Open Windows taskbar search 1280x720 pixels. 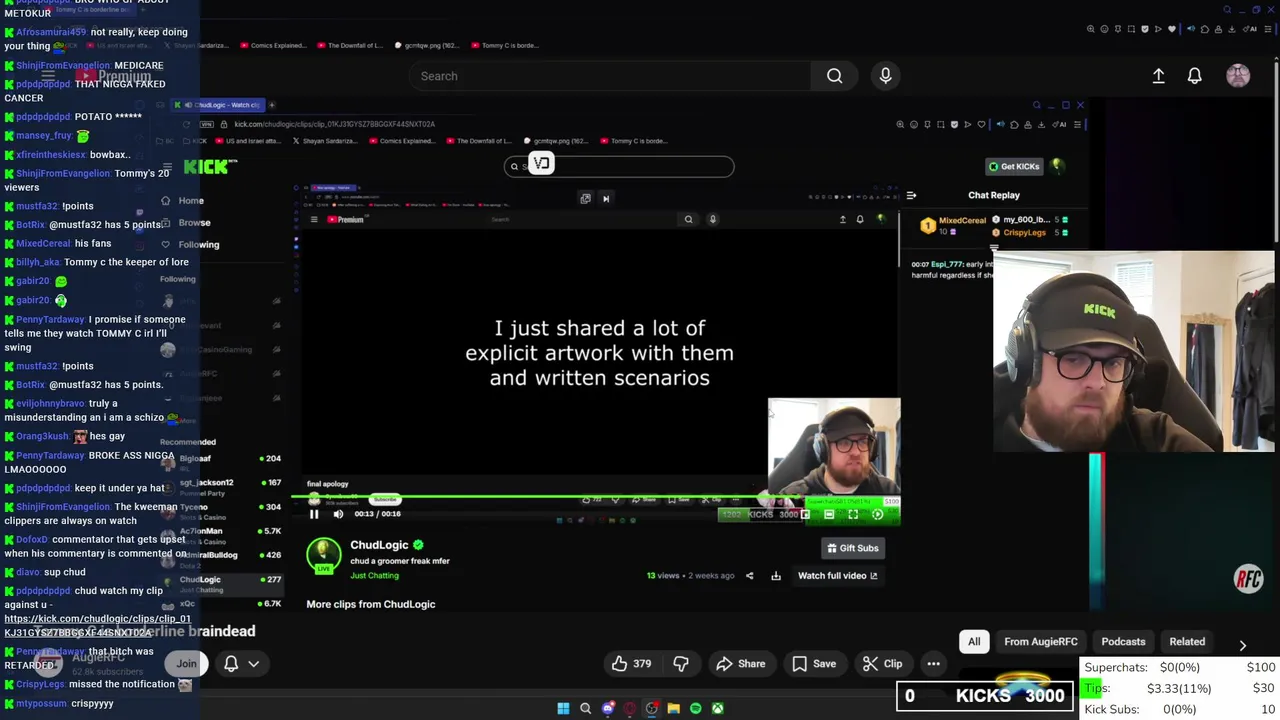(x=585, y=709)
